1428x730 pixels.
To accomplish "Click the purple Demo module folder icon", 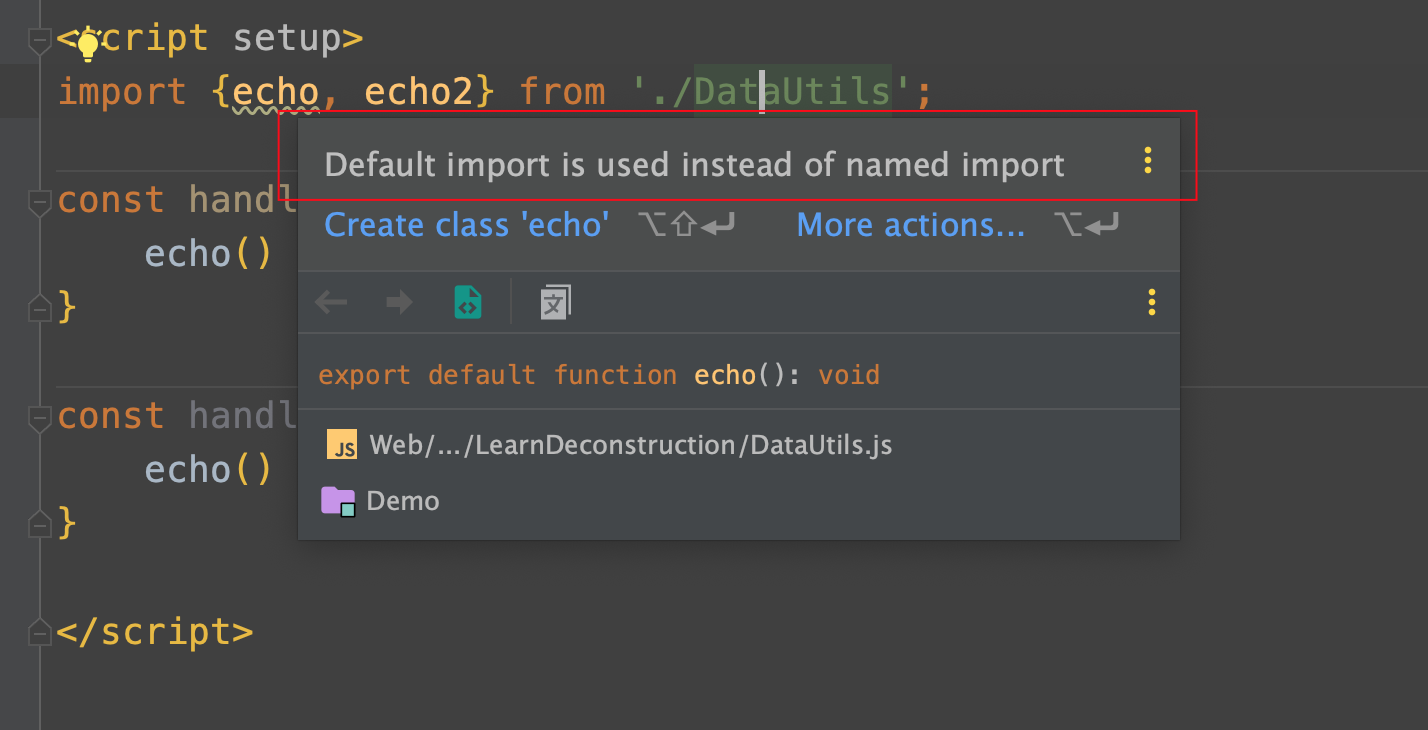I will click(338, 500).
